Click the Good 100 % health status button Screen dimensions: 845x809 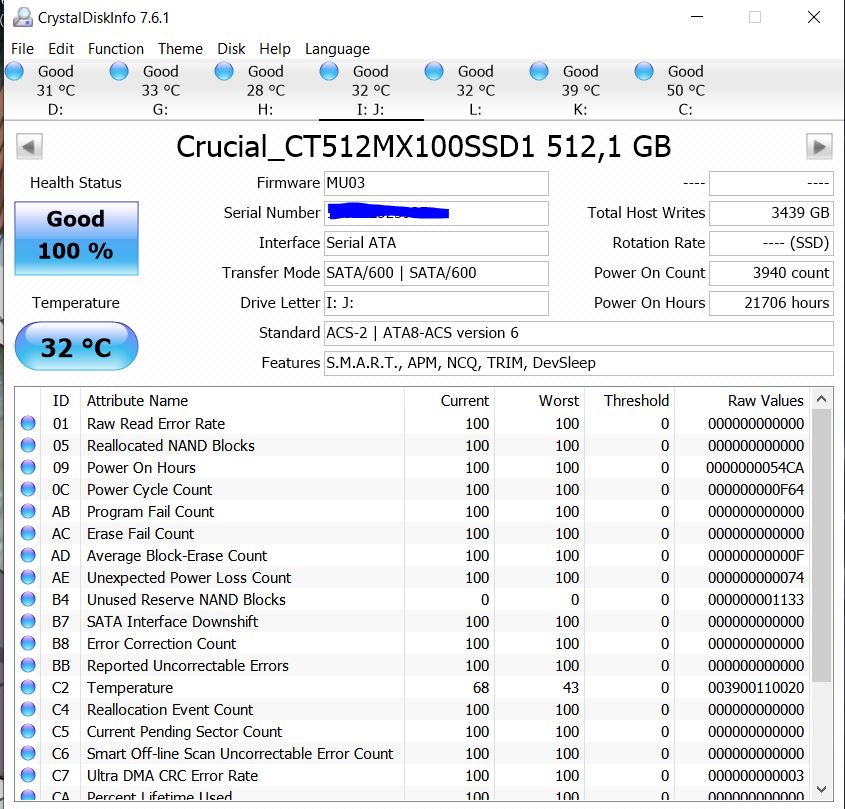tap(77, 238)
